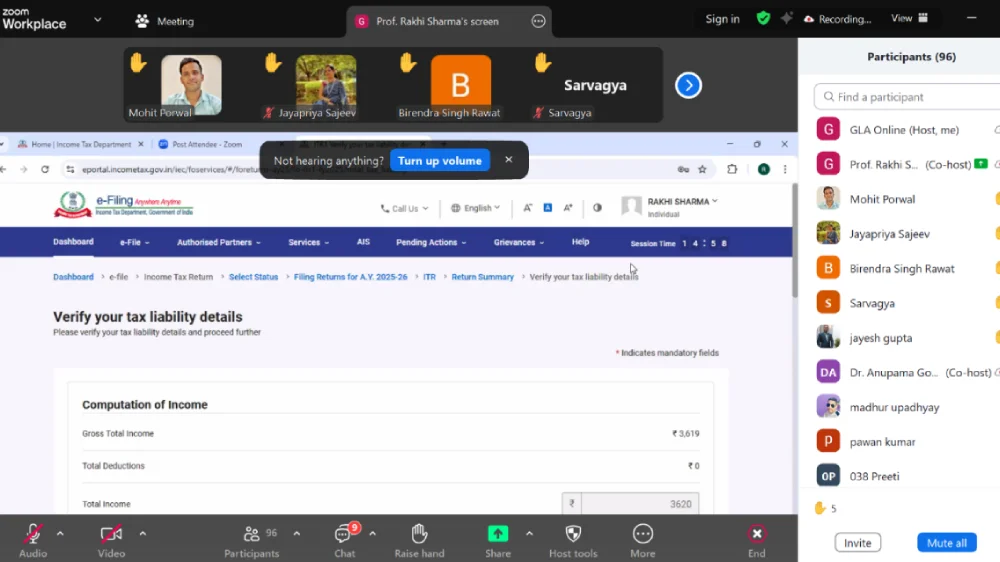Open the More options icon

click(643, 534)
